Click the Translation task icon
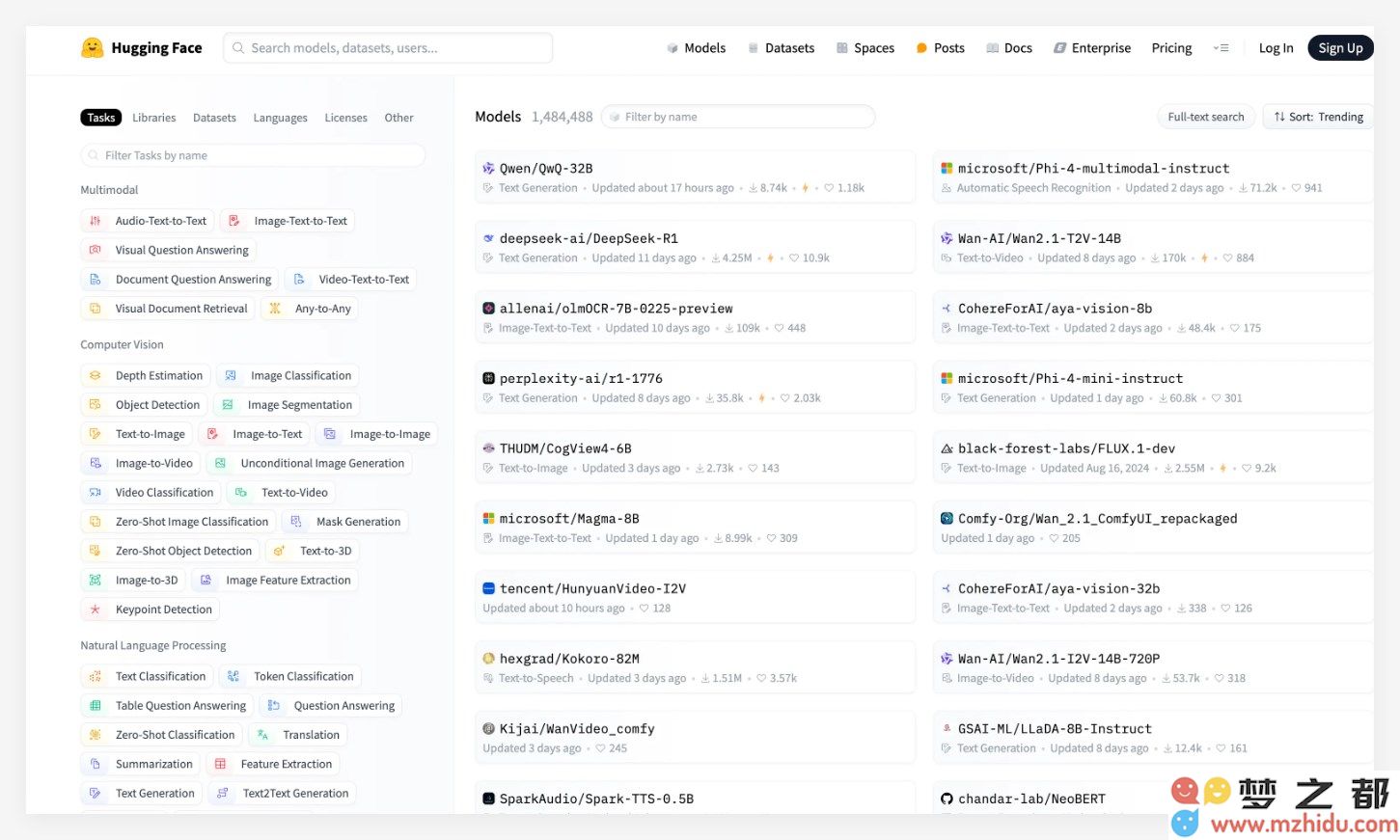 pyautogui.click(x=262, y=735)
